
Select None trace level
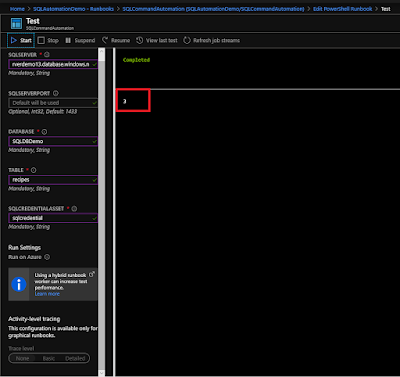(23, 358)
